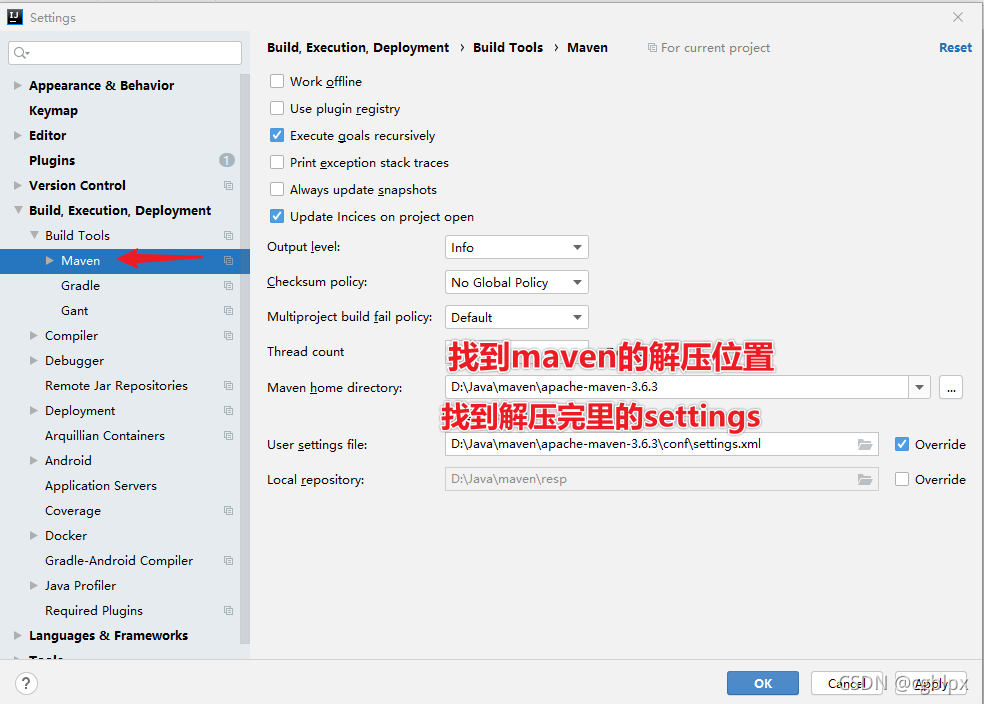This screenshot has width=984, height=704.
Task: Click project-level icon beside Gradle-Android Compiler
Action: [228, 561]
